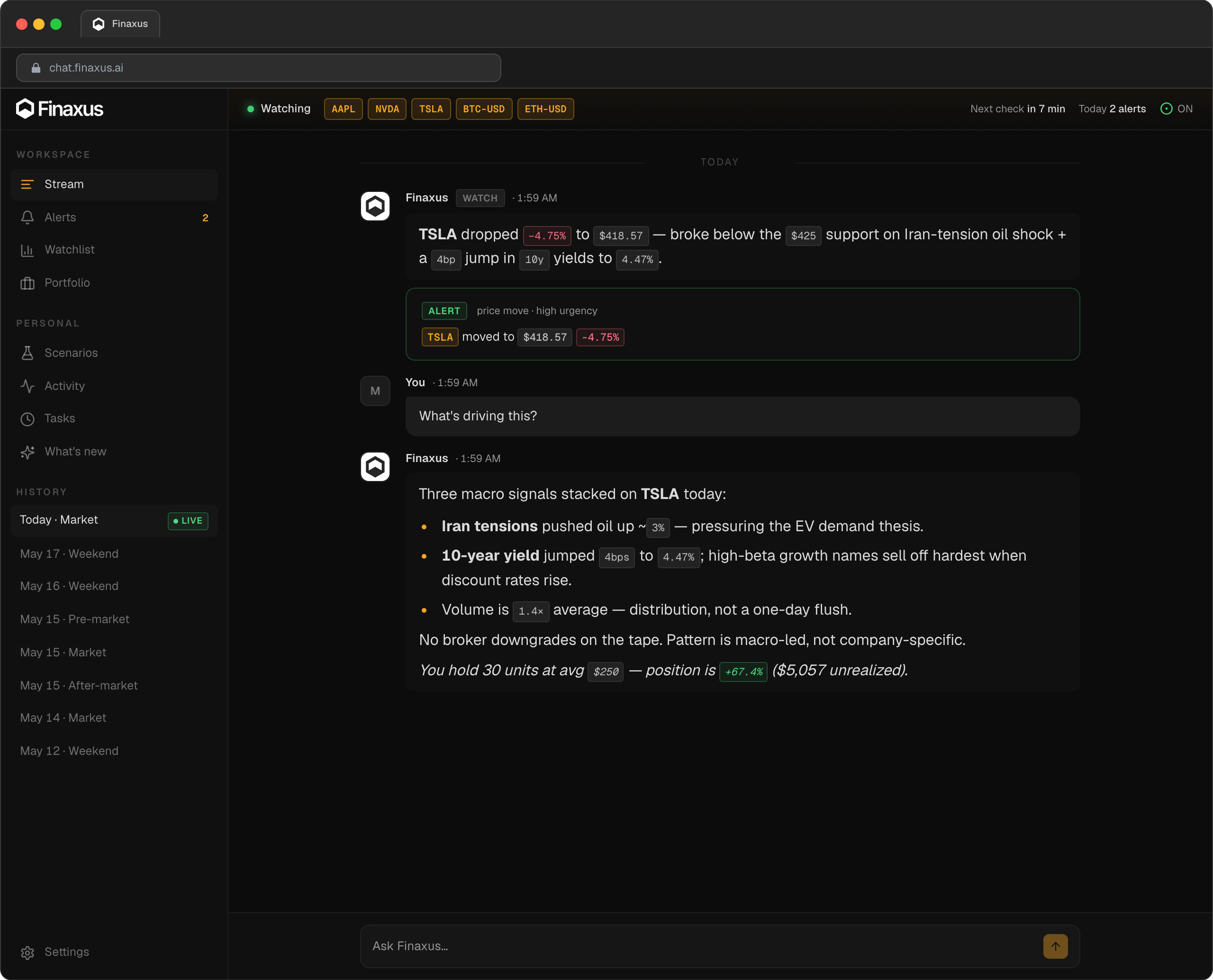The width and height of the screenshot is (1213, 980).
Task: Click the Finaxus logo in the sidebar
Action: [x=59, y=109]
